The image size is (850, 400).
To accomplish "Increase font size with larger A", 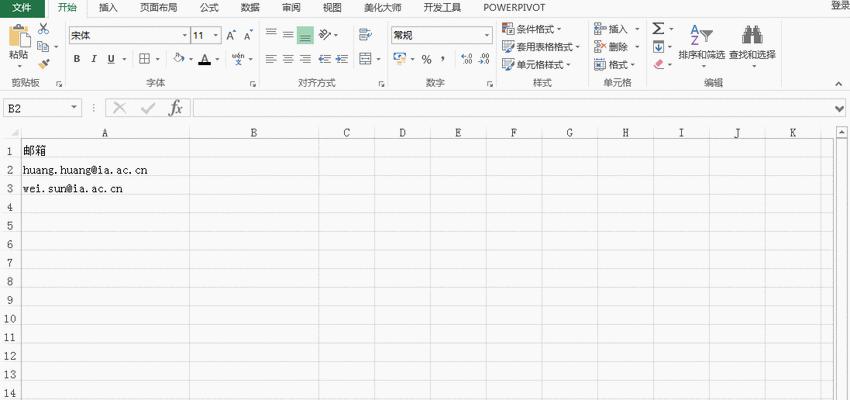I will point(231,36).
